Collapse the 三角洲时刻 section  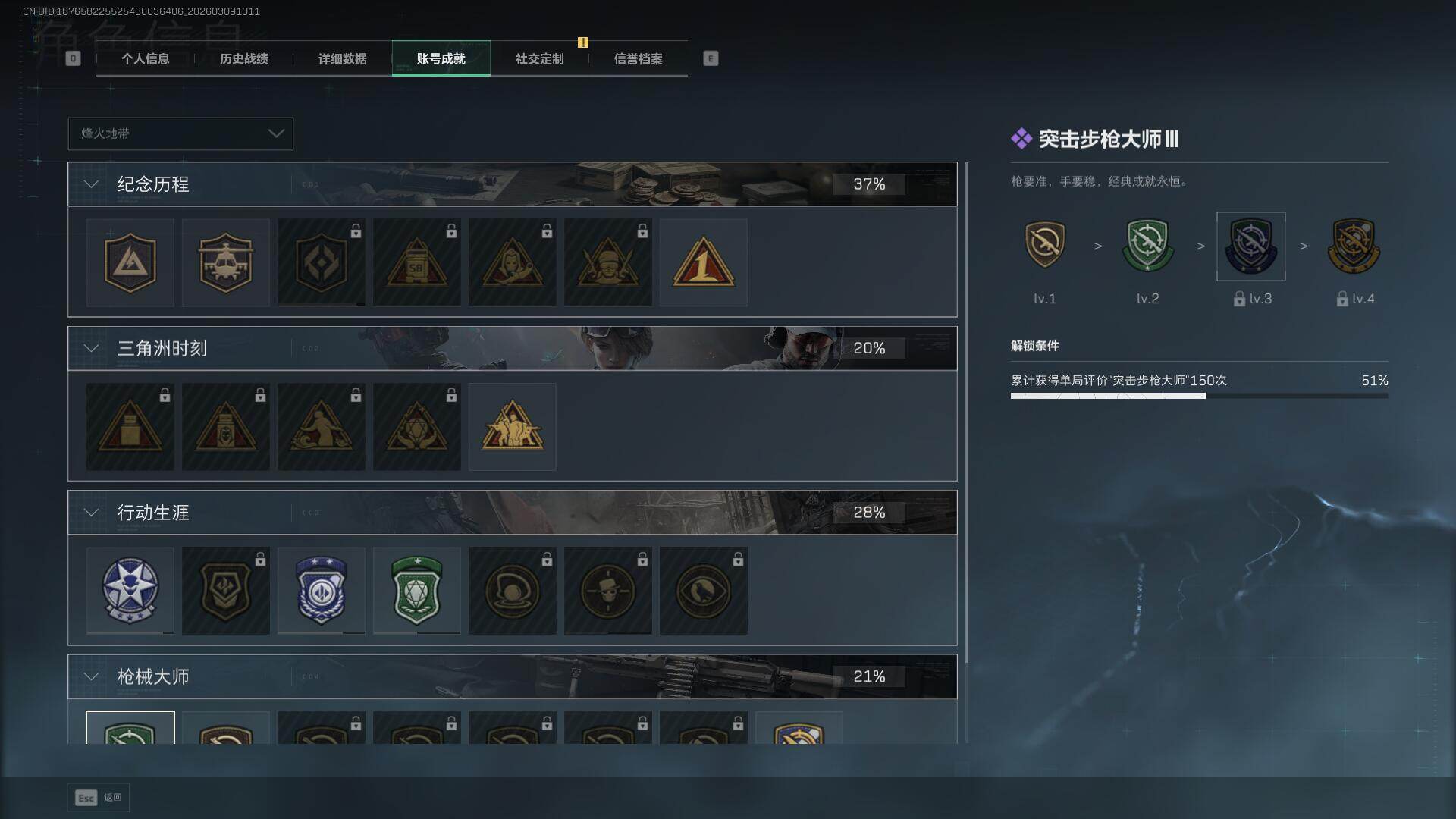pos(91,348)
